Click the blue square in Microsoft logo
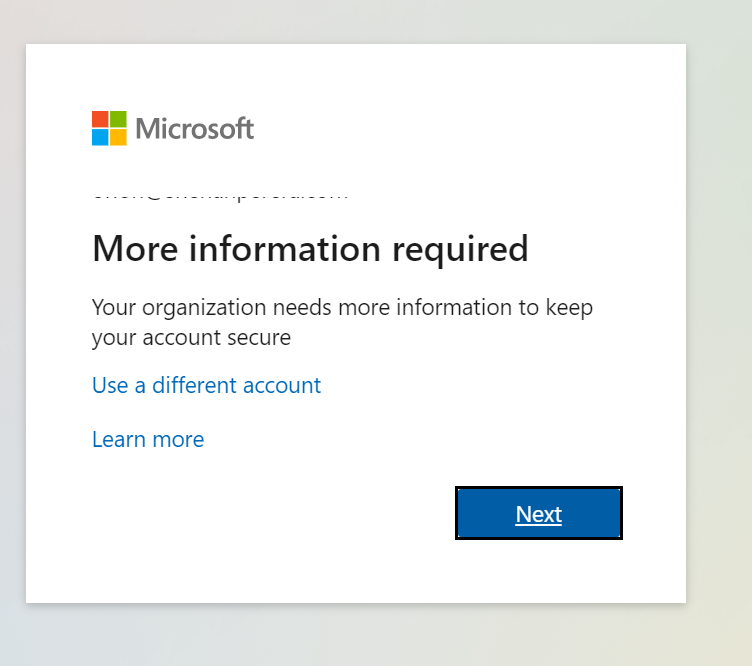 [100, 138]
